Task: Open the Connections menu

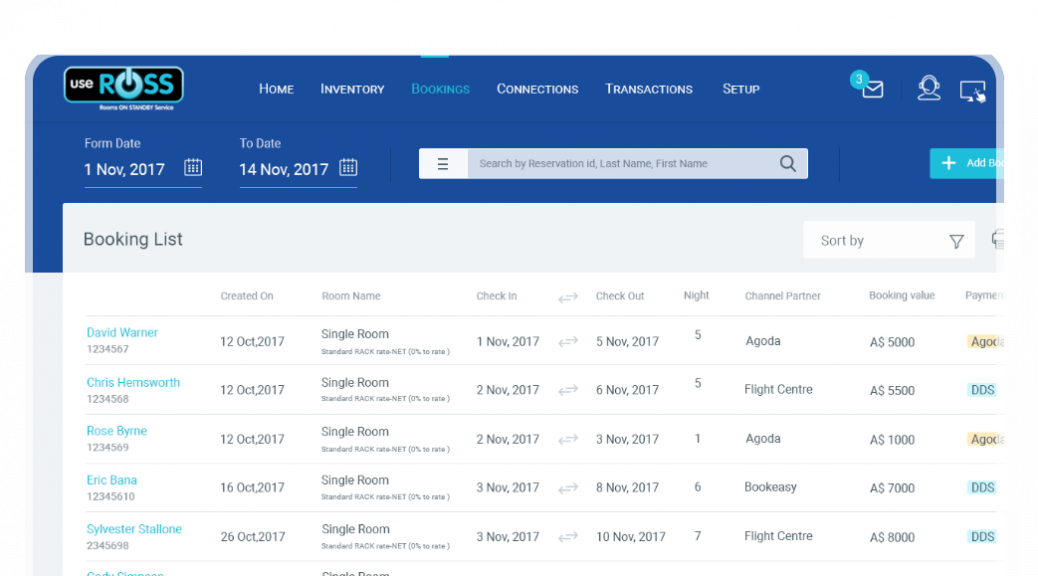Action: 538,89
